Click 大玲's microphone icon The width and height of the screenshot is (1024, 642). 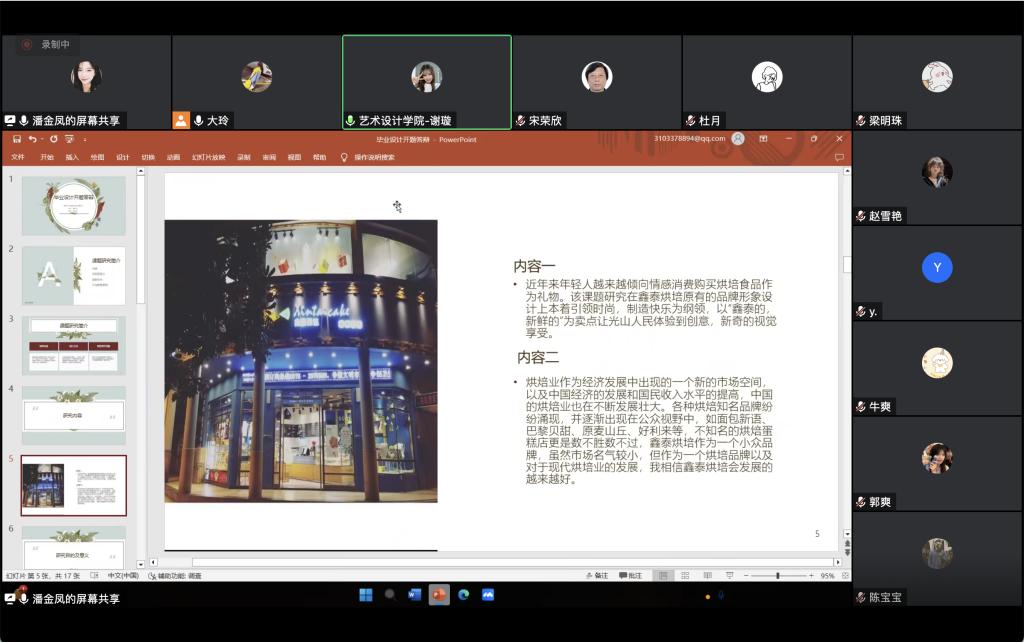click(x=199, y=120)
